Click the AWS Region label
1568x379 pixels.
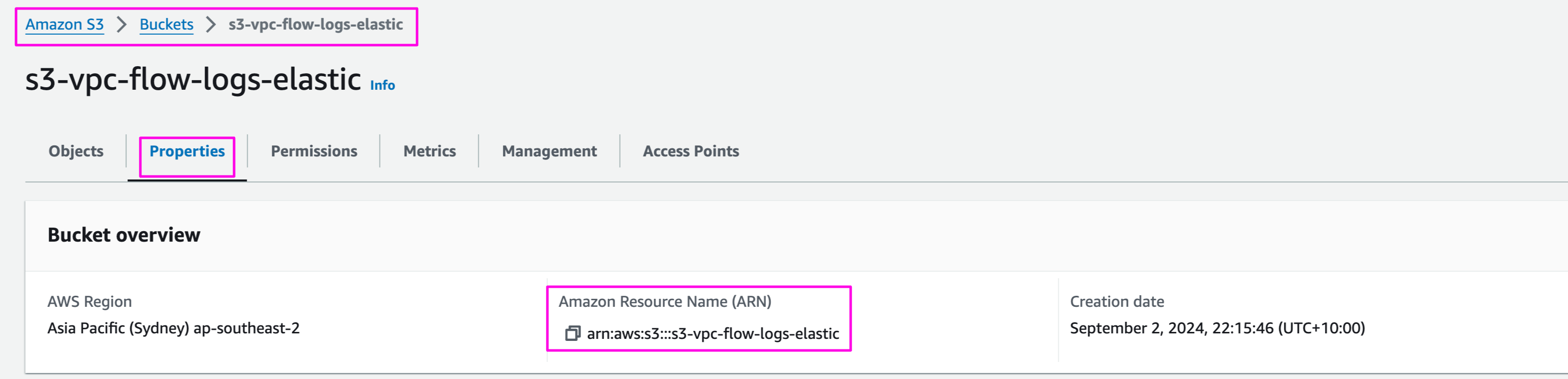pyautogui.click(x=89, y=301)
